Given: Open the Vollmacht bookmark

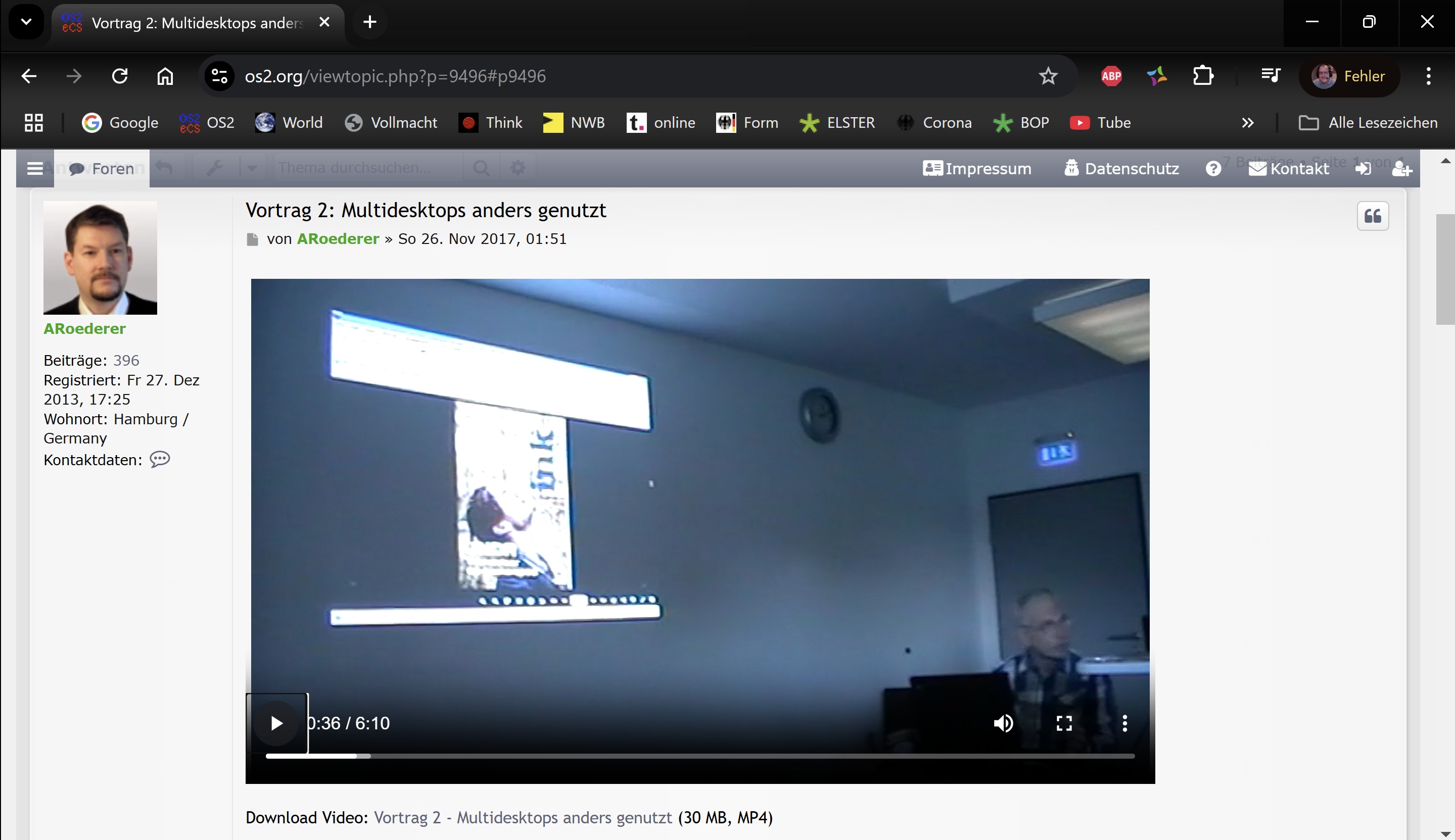Looking at the screenshot, I should pos(391,122).
